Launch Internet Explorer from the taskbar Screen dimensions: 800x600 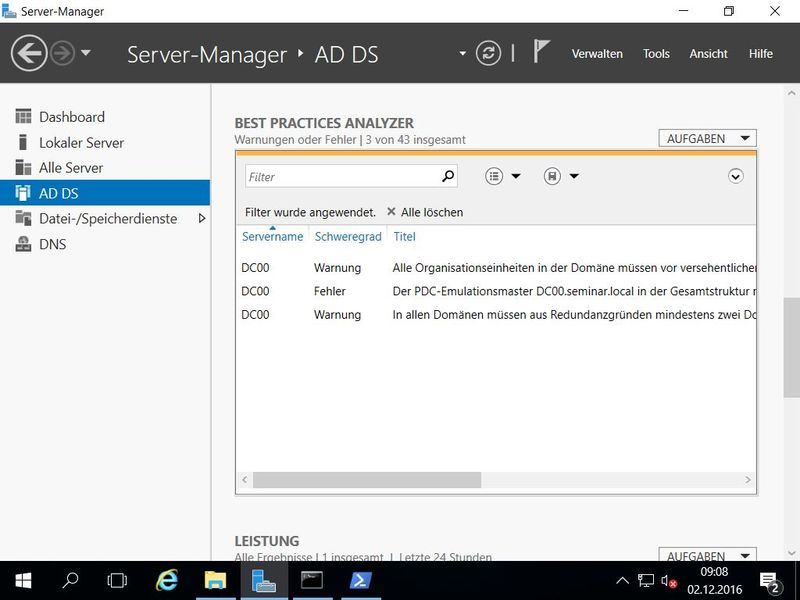167,580
